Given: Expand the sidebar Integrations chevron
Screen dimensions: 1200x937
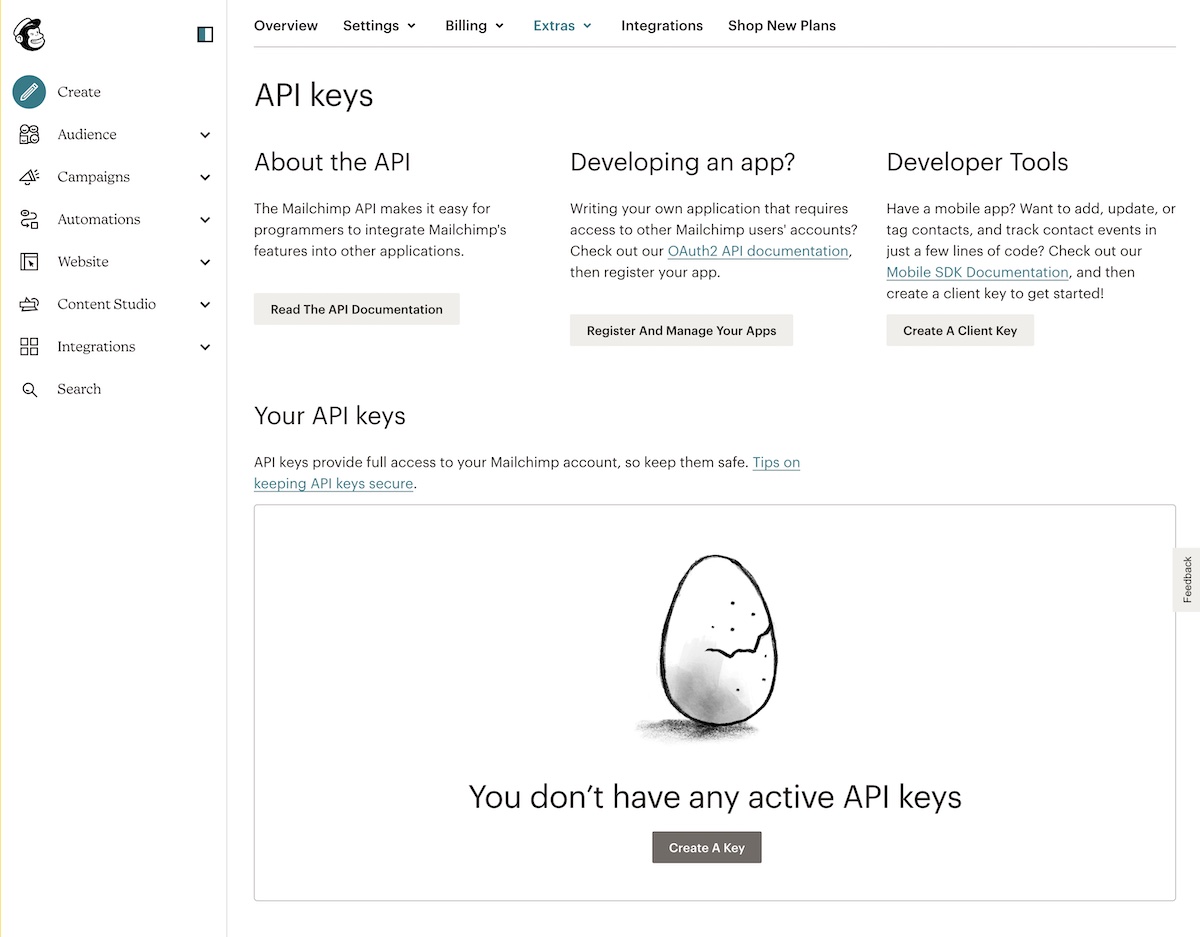Looking at the screenshot, I should (x=205, y=347).
